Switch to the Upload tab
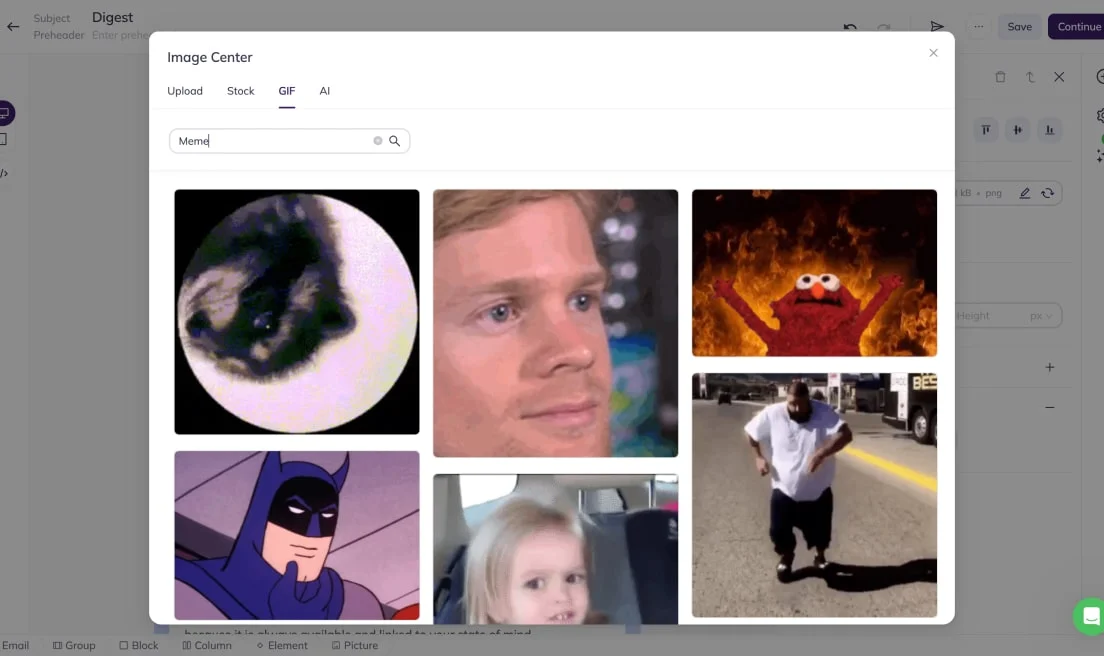Screen dimensions: 1104x656 [x=185, y=91]
